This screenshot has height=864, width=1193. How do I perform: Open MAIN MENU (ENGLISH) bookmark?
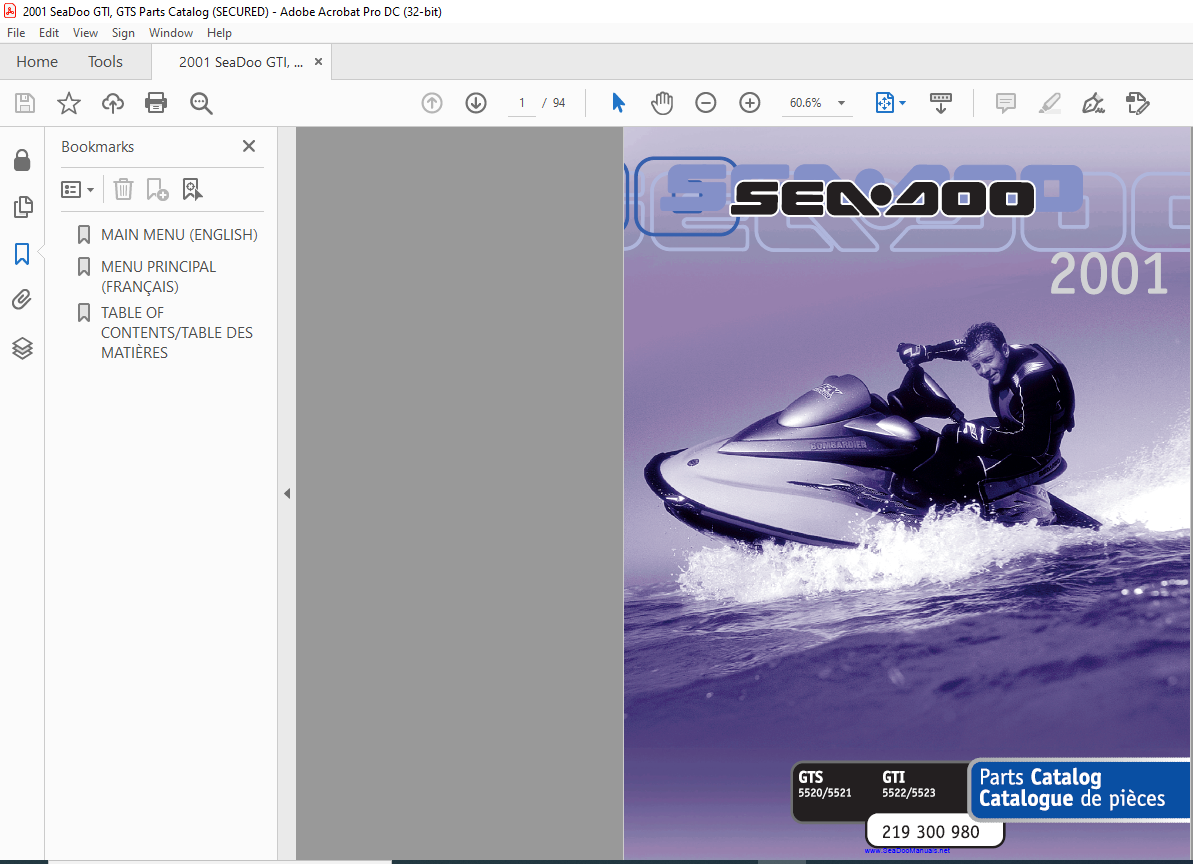[x=179, y=235]
